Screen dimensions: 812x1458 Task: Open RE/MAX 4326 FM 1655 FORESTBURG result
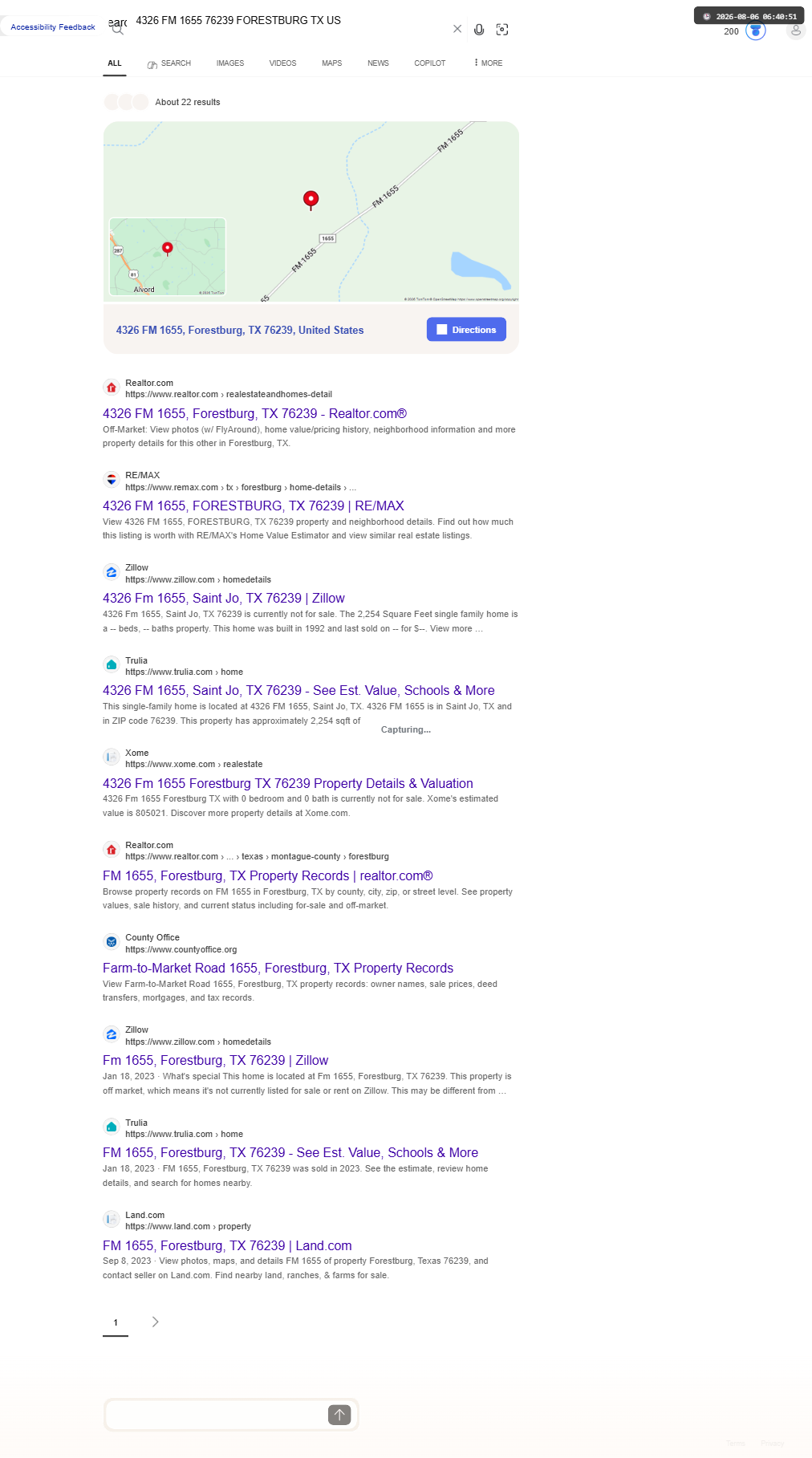point(254,506)
